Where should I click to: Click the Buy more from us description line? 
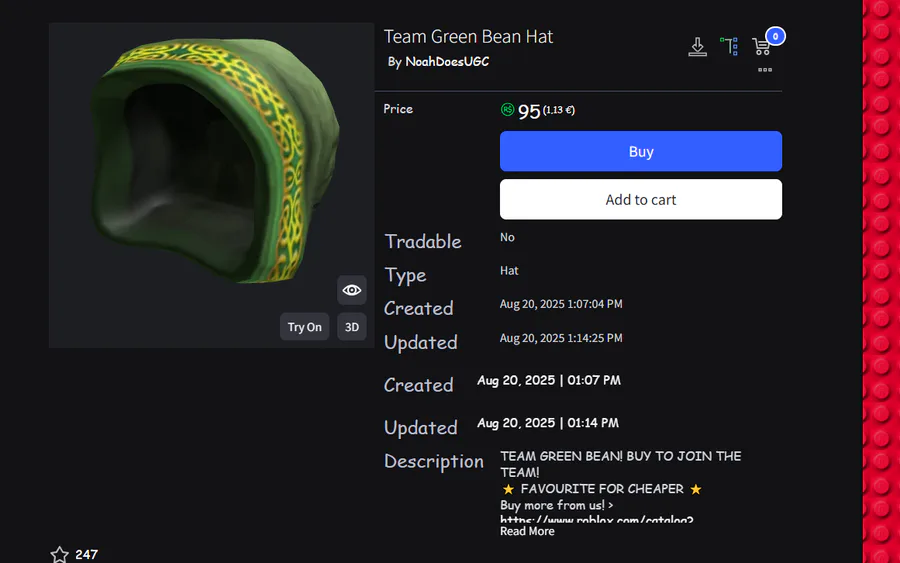point(556,506)
